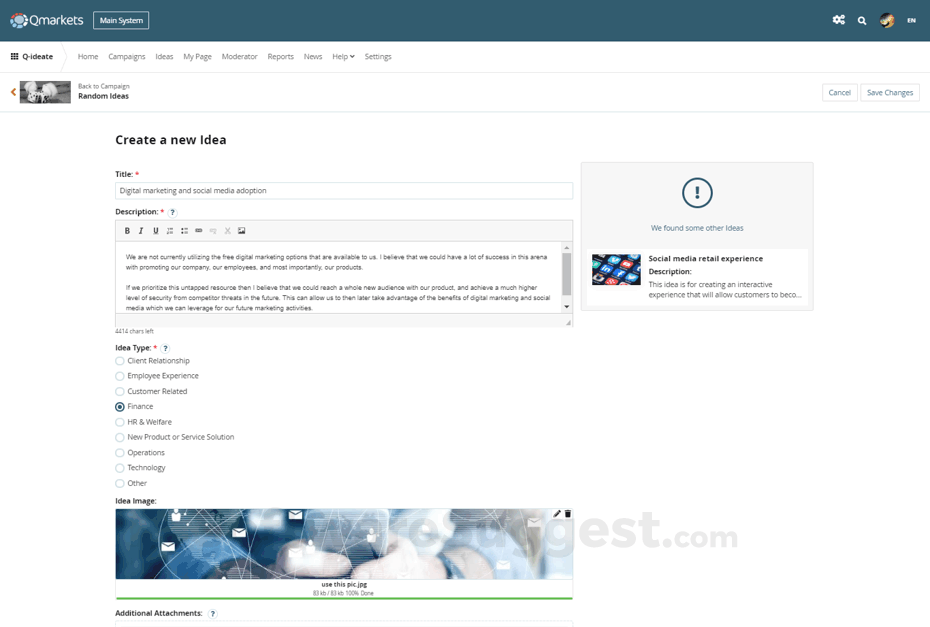Go back using the orange arrow
This screenshot has height=627, width=930.
tap(13, 92)
